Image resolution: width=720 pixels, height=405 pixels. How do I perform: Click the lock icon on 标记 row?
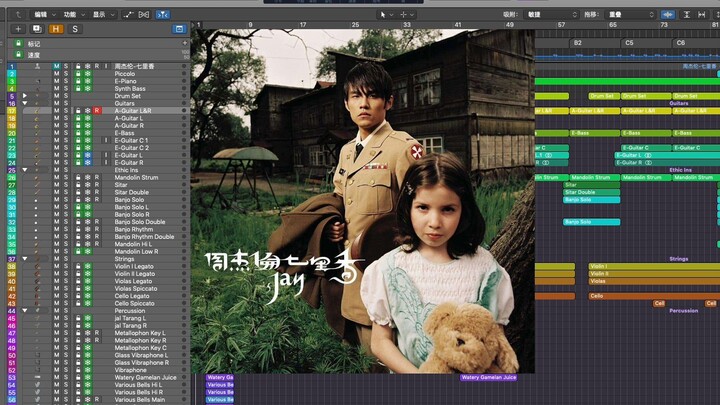(18, 43)
